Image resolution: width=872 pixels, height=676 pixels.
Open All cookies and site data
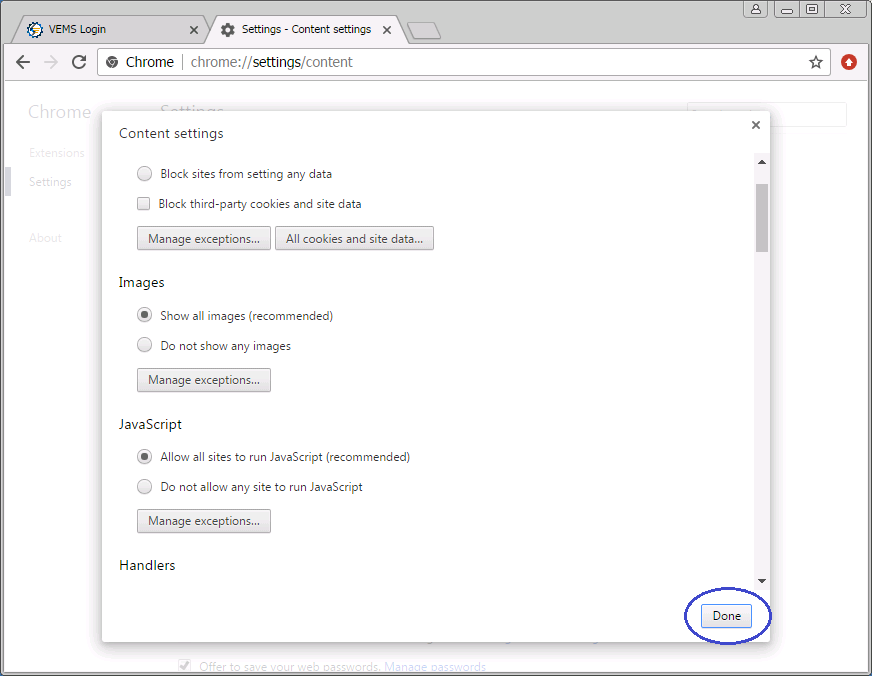[354, 239]
